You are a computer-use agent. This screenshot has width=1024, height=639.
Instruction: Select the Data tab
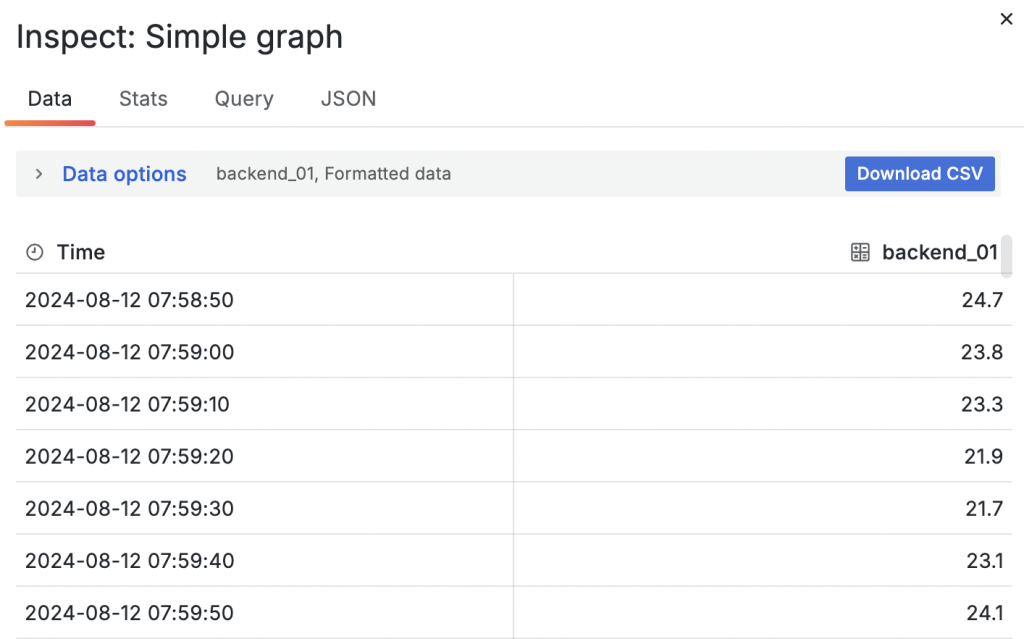pos(50,99)
